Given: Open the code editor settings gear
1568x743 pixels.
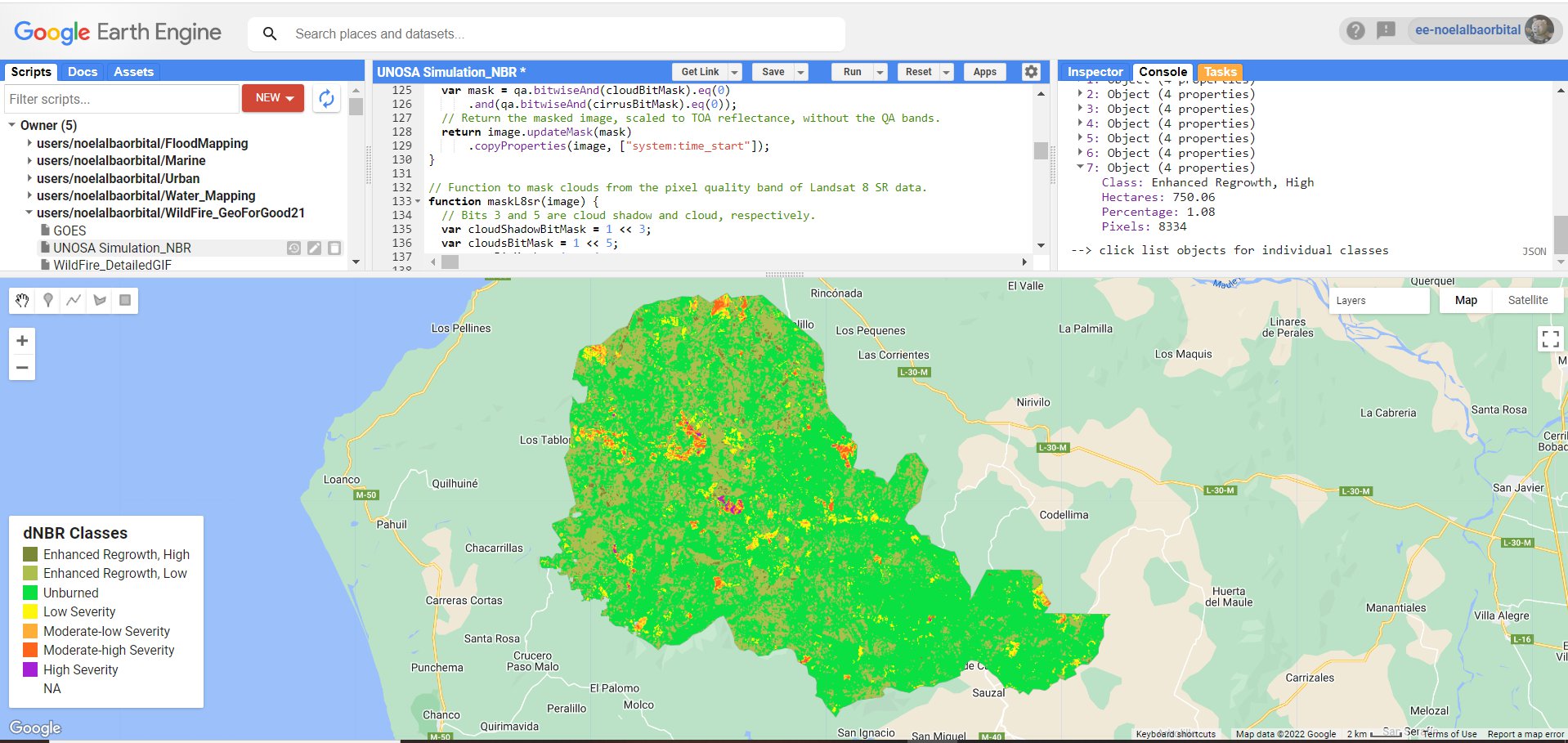Looking at the screenshot, I should (1031, 72).
